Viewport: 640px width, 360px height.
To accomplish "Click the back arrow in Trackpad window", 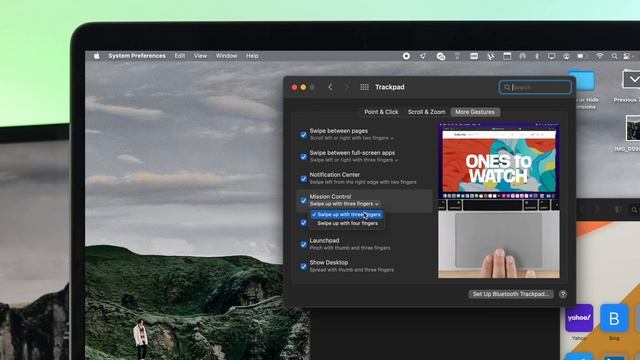I will [331, 87].
